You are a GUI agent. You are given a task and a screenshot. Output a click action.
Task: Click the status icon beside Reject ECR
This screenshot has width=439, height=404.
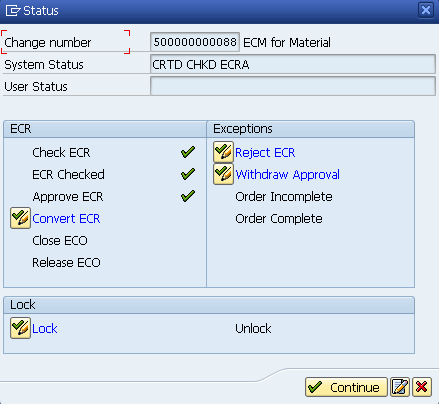223,152
